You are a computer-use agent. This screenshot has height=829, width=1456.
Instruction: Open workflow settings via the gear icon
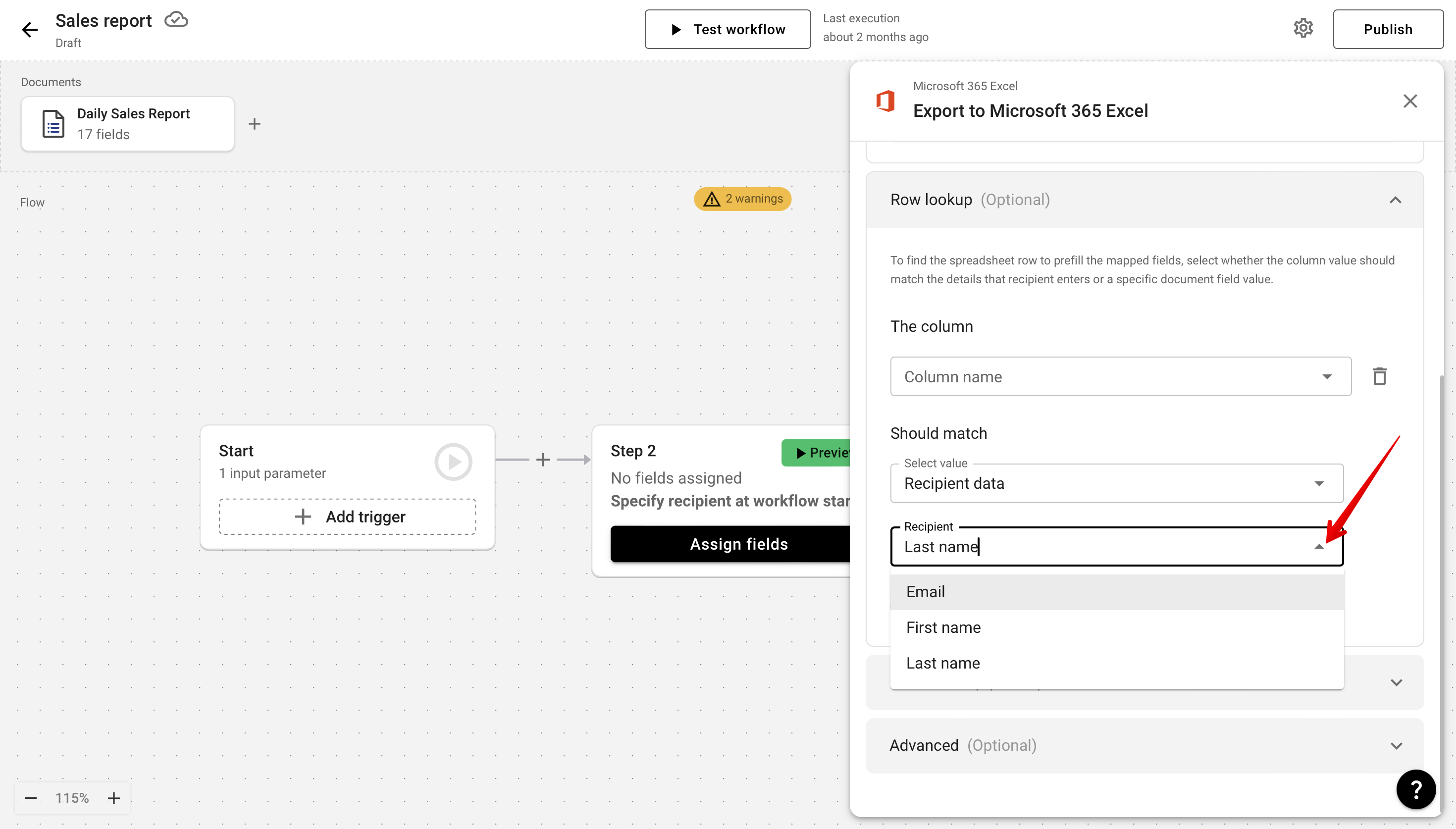click(x=1303, y=28)
